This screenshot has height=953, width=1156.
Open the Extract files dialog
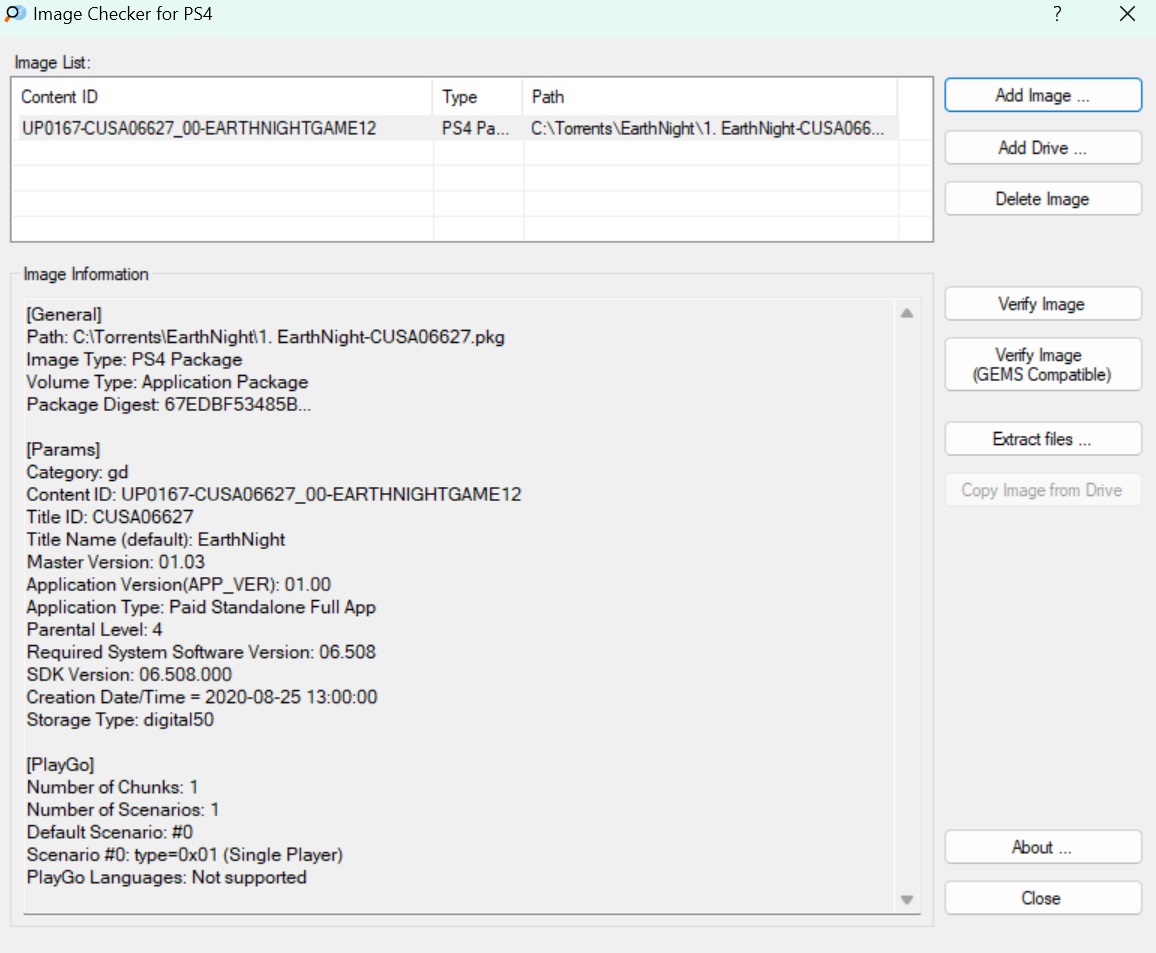coord(1042,439)
